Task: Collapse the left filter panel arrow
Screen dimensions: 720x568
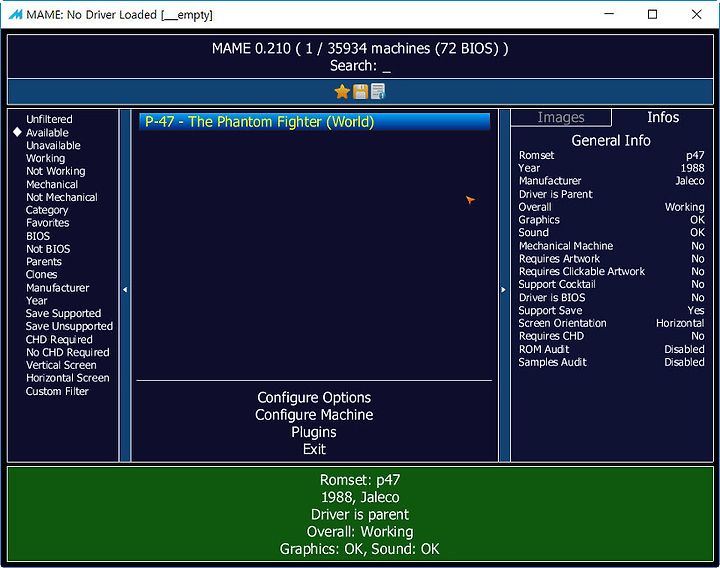Action: tap(125, 290)
